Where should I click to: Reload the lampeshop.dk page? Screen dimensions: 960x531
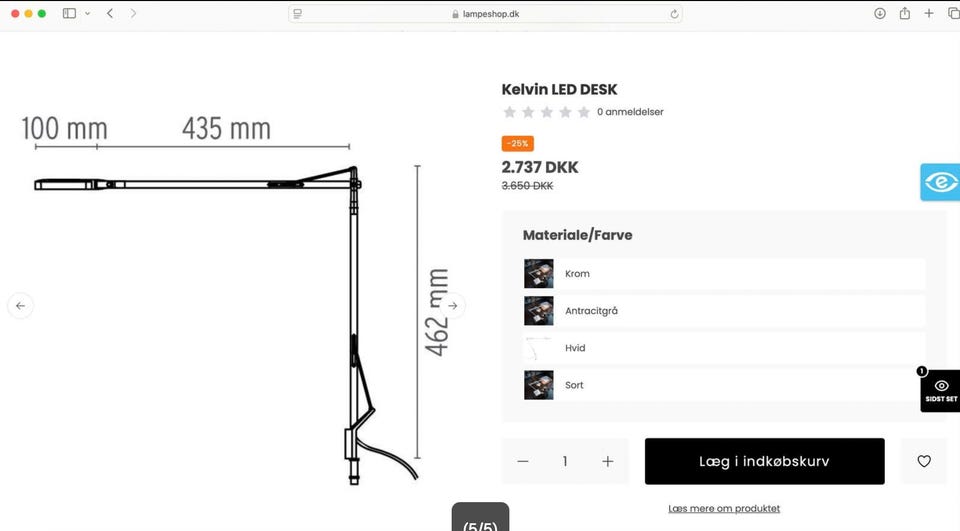pos(674,14)
